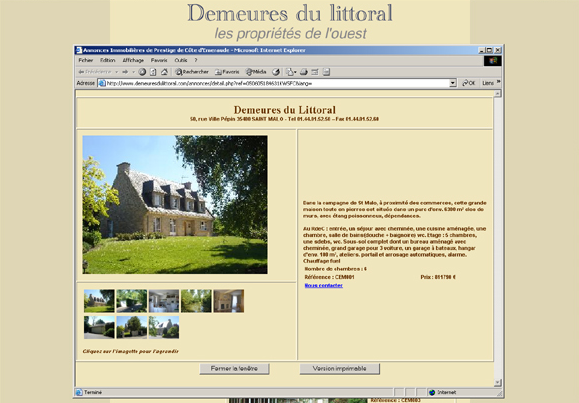
Task: Click the Terminé status text
Action: [93, 392]
